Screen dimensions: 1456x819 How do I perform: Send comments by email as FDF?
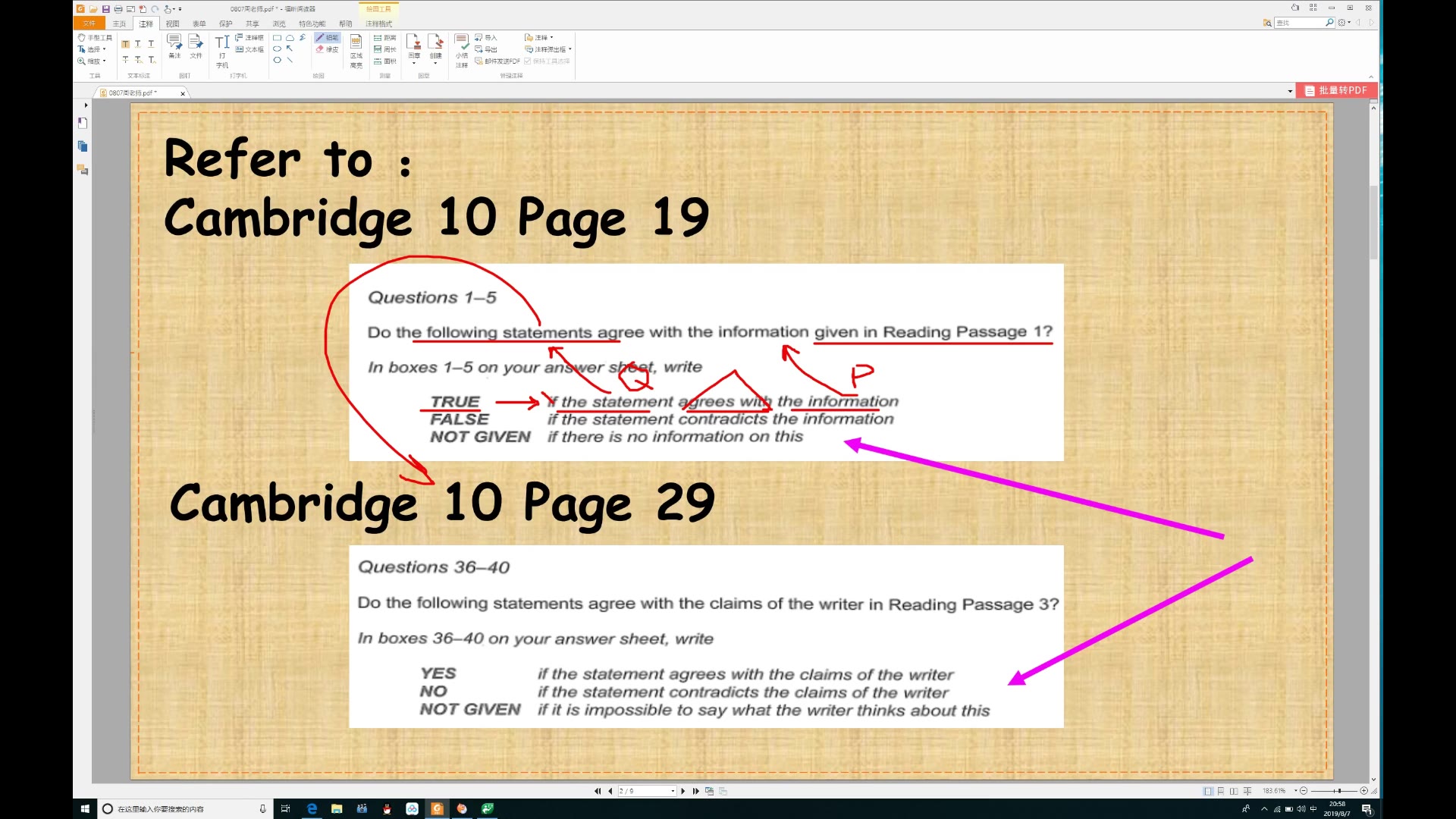tap(497, 61)
